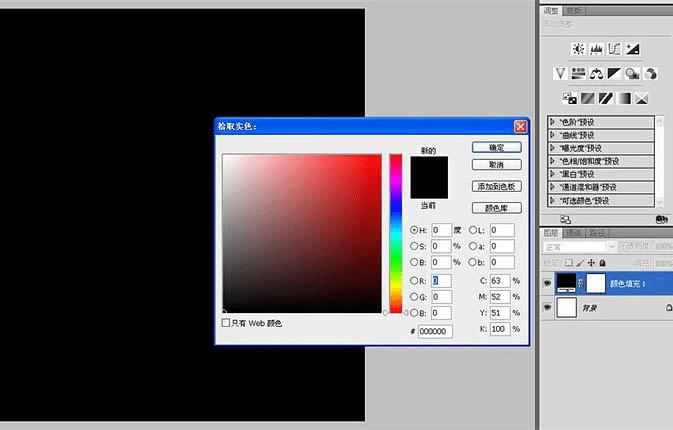Expand the "曲线"预设 presets
The height and width of the screenshot is (430, 673).
coord(552,135)
